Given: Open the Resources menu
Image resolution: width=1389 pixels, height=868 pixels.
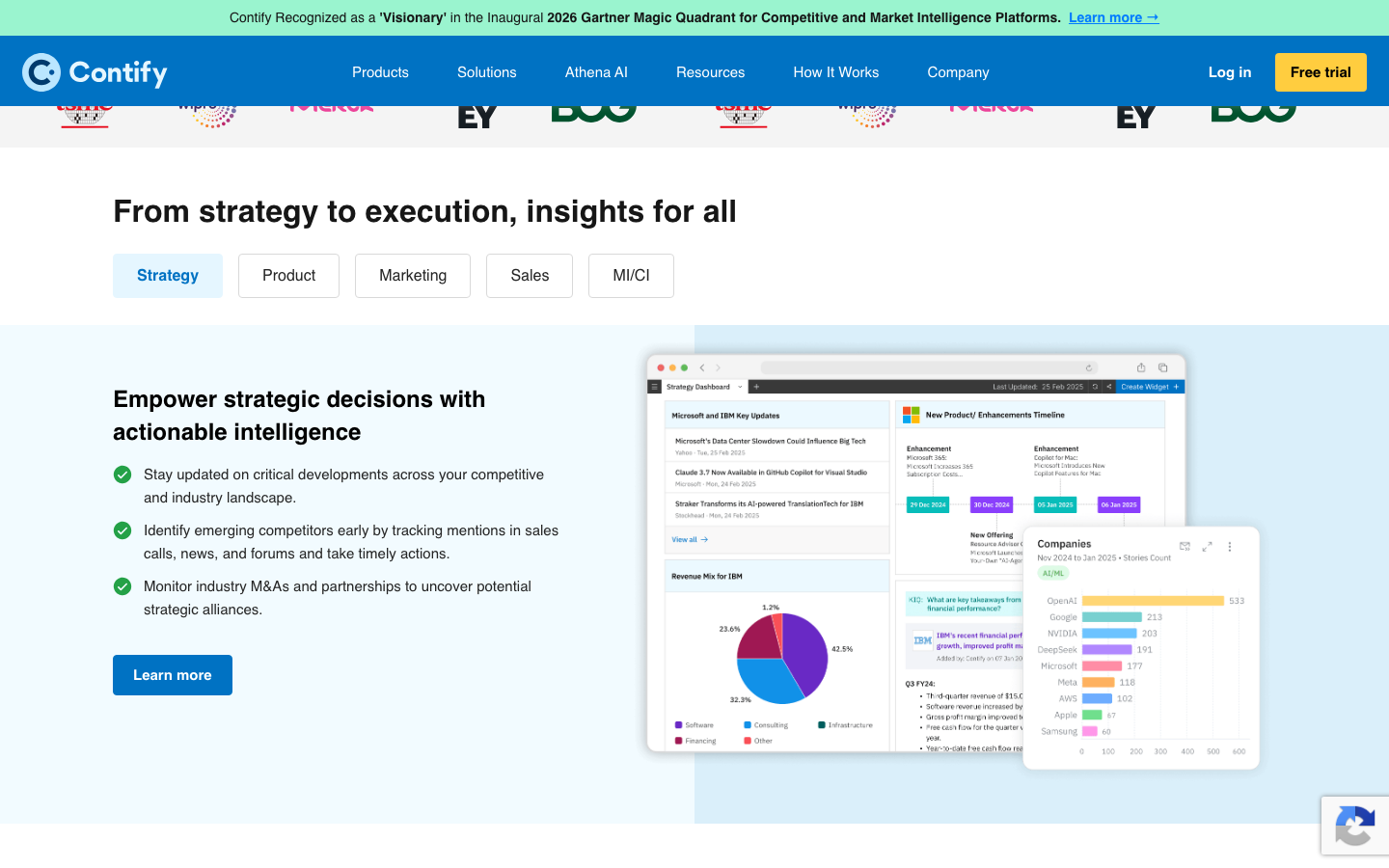Looking at the screenshot, I should 710,72.
